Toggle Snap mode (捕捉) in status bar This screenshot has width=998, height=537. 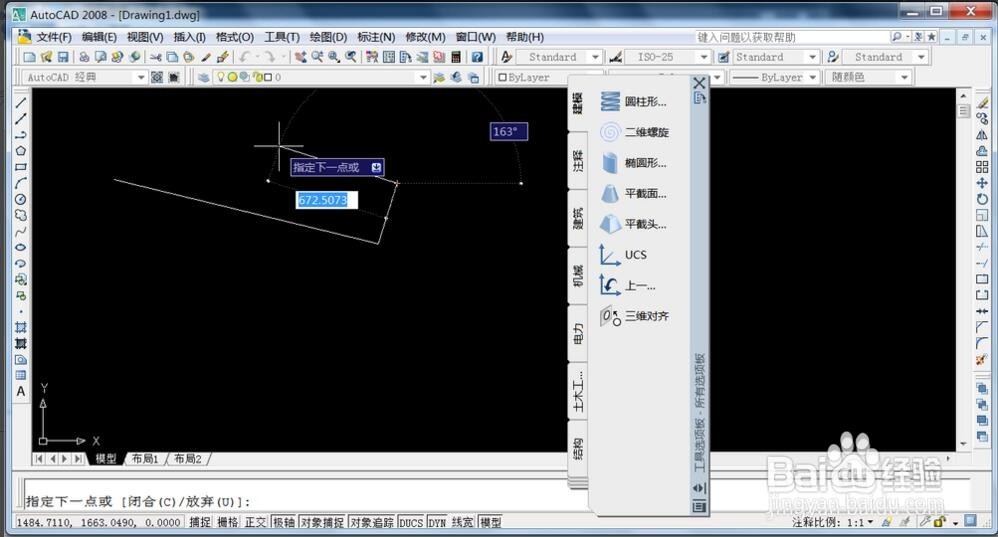[200, 522]
